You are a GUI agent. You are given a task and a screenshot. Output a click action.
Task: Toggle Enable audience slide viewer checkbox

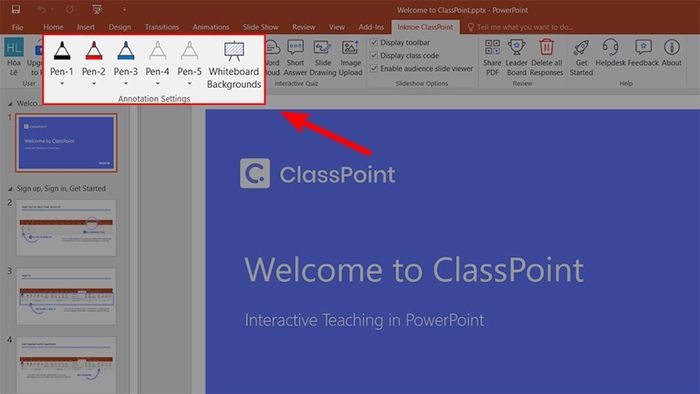point(374,68)
